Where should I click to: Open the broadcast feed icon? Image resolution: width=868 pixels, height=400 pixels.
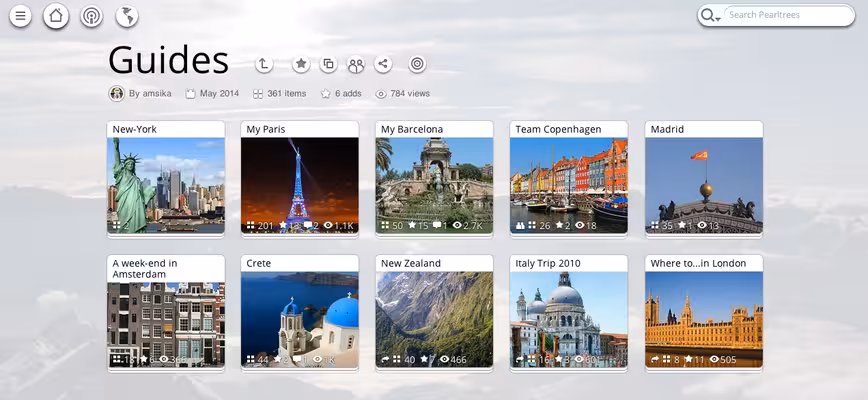[x=91, y=17]
